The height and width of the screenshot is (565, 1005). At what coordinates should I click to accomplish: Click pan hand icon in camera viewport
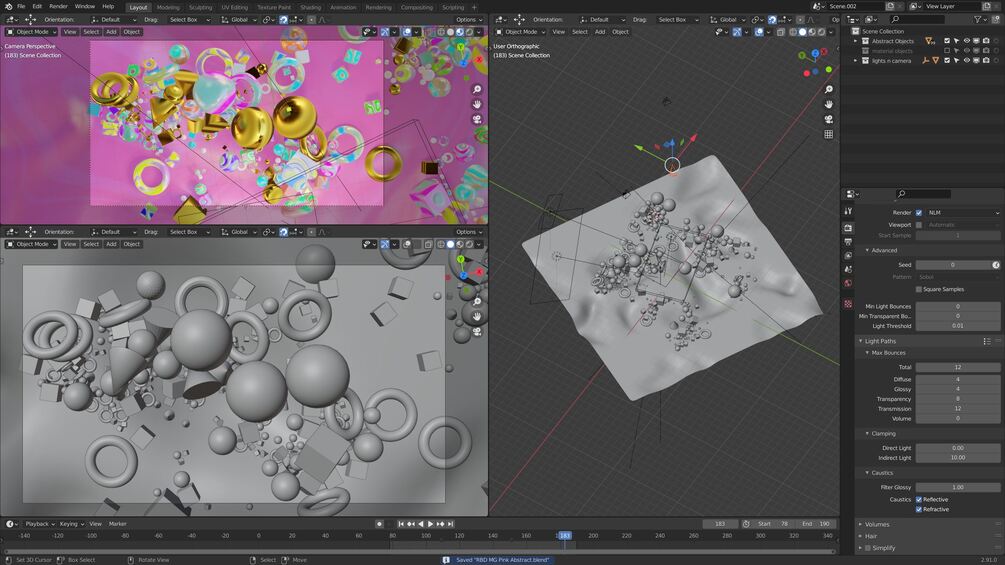coord(477,104)
